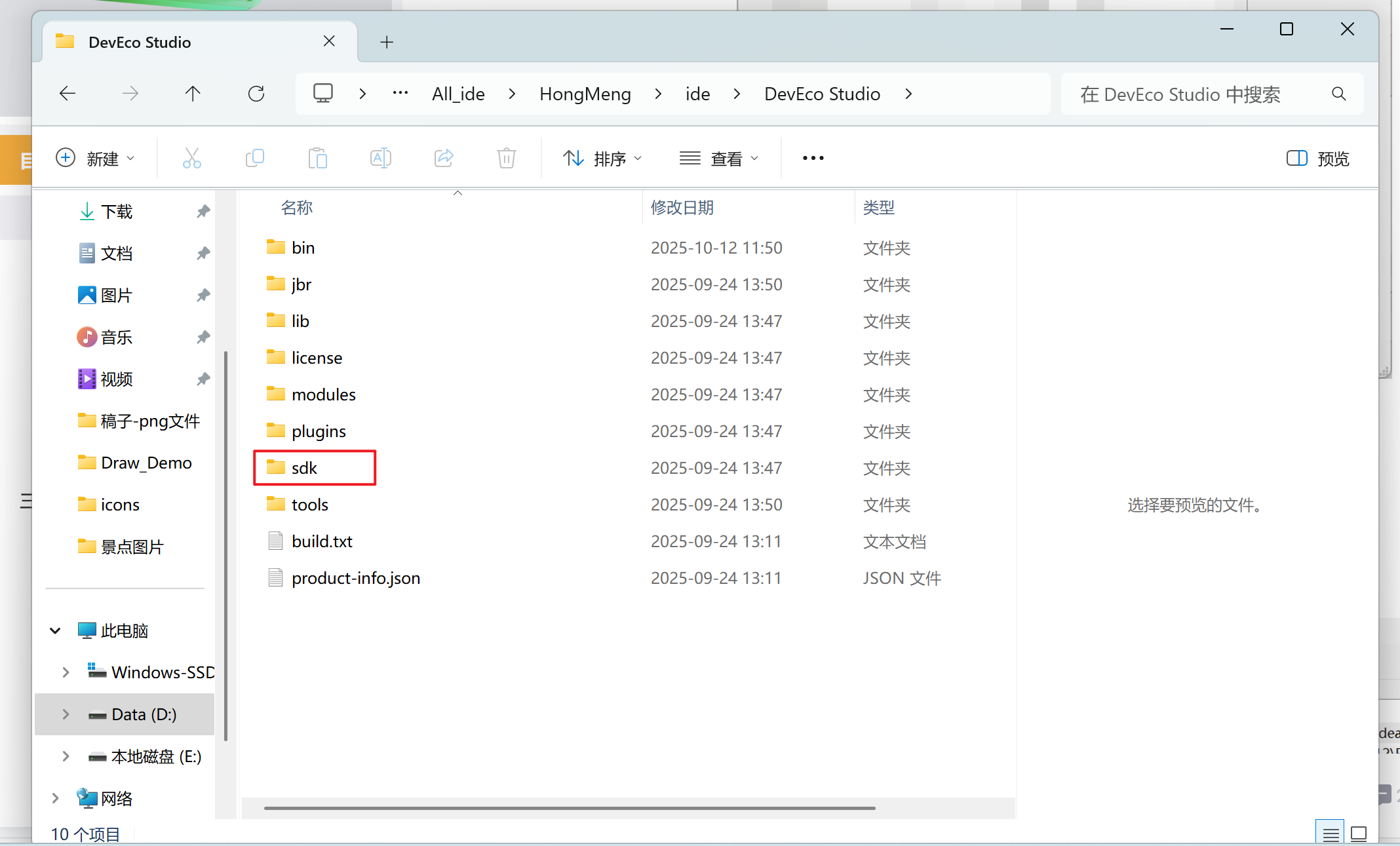Image resolution: width=1400 pixels, height=846 pixels.
Task: Expand the Data (D:) drive node
Action: point(66,714)
